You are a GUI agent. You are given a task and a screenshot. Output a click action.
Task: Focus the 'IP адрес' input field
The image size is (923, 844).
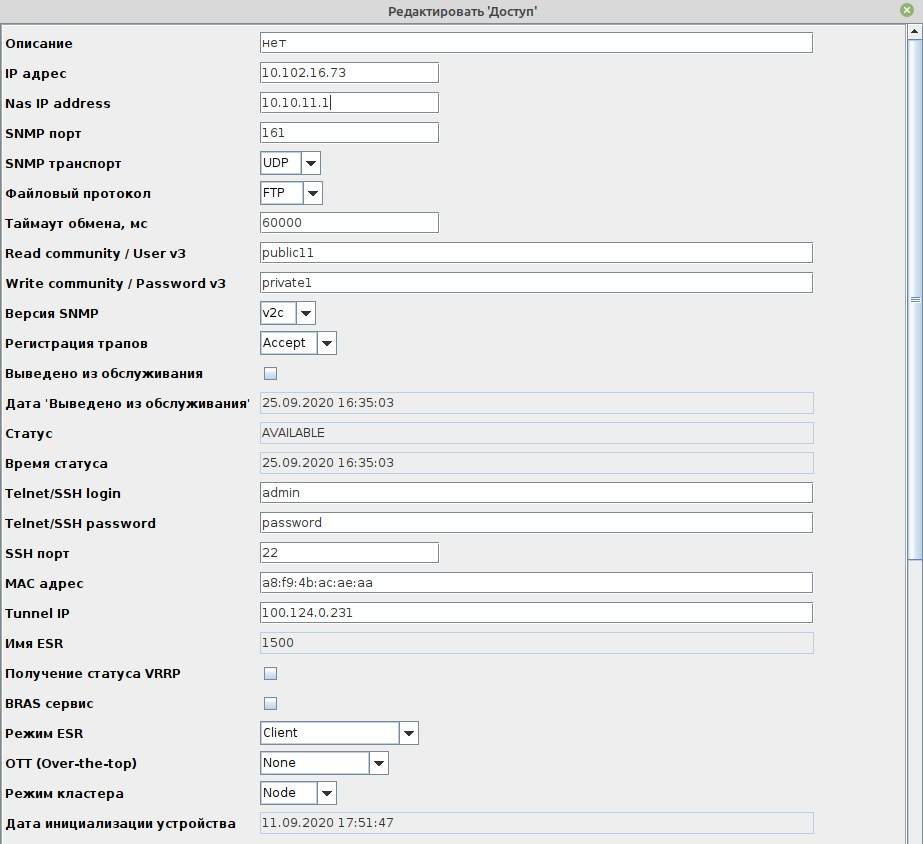point(349,73)
